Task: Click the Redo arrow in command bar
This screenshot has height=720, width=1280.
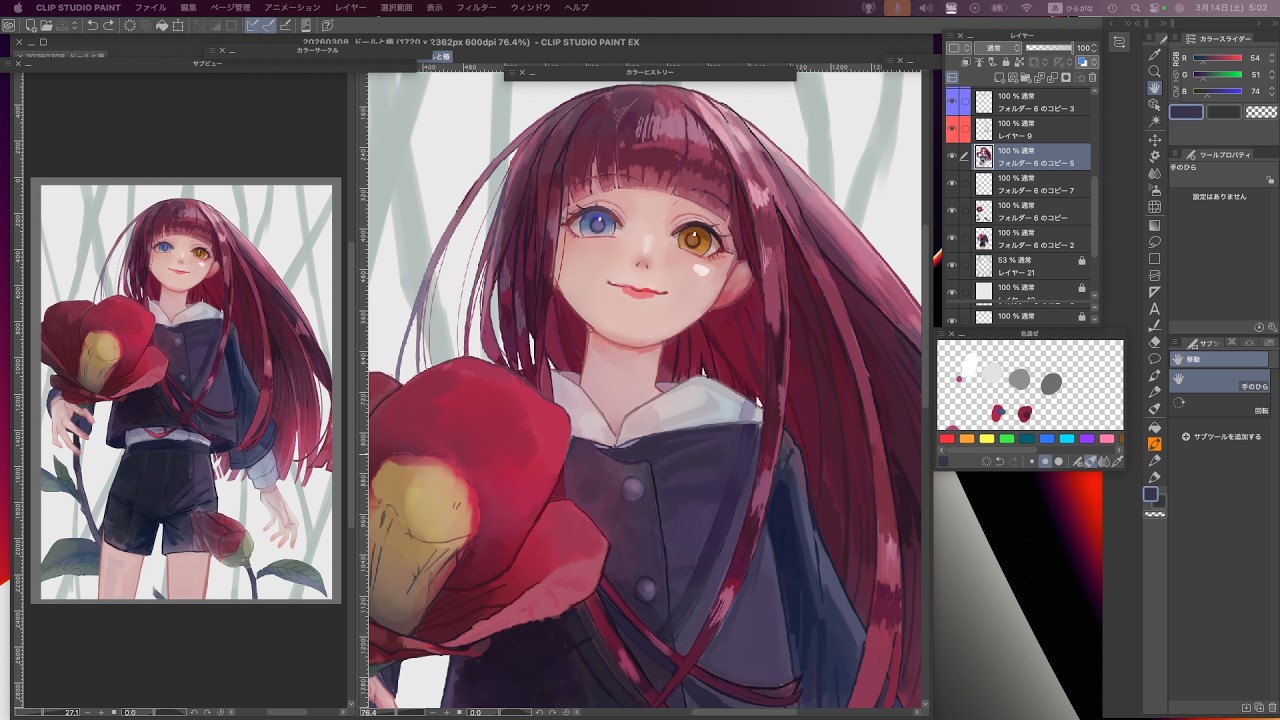Action: pyautogui.click(x=109, y=25)
